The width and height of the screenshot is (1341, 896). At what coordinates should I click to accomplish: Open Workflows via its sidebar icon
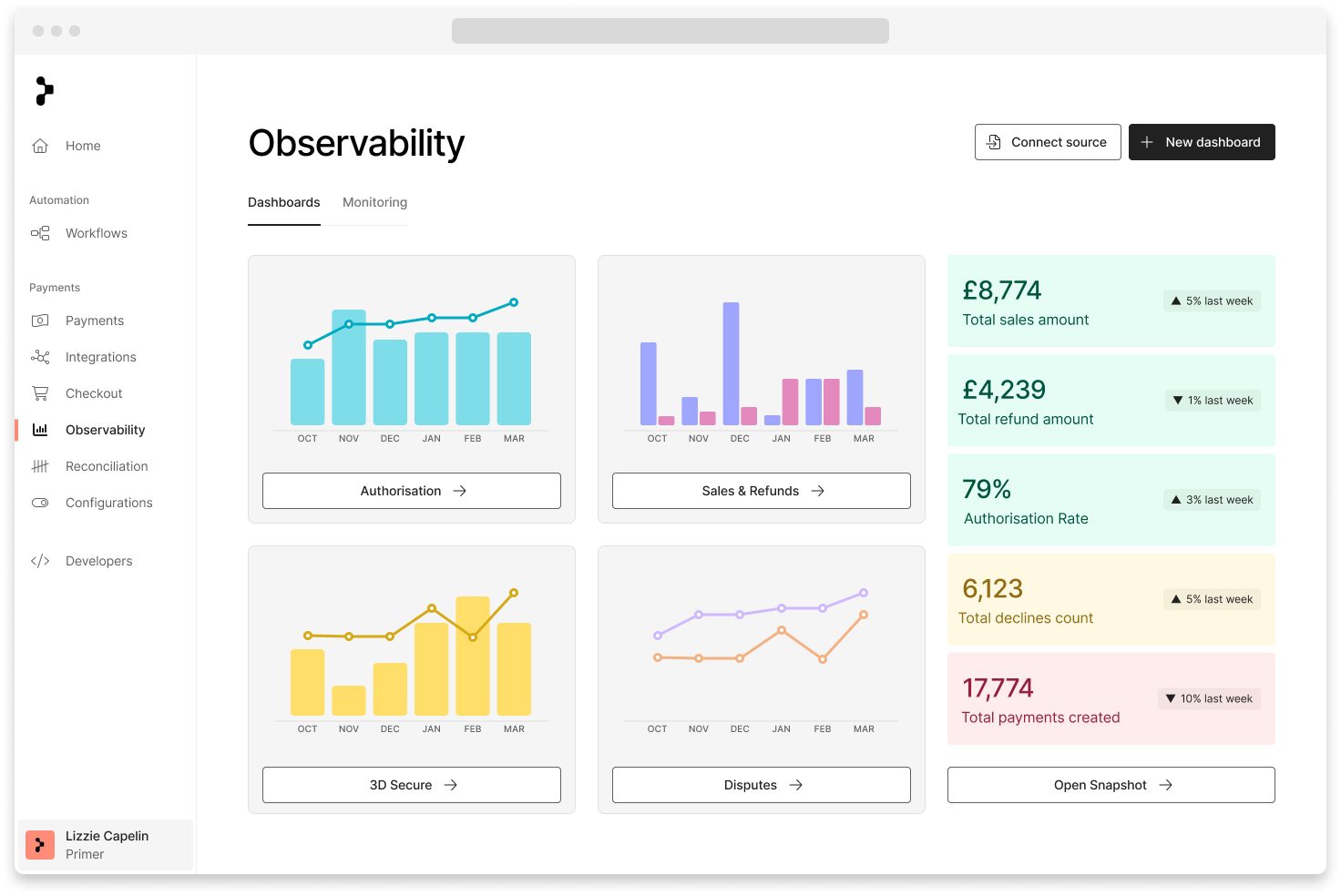[x=40, y=233]
